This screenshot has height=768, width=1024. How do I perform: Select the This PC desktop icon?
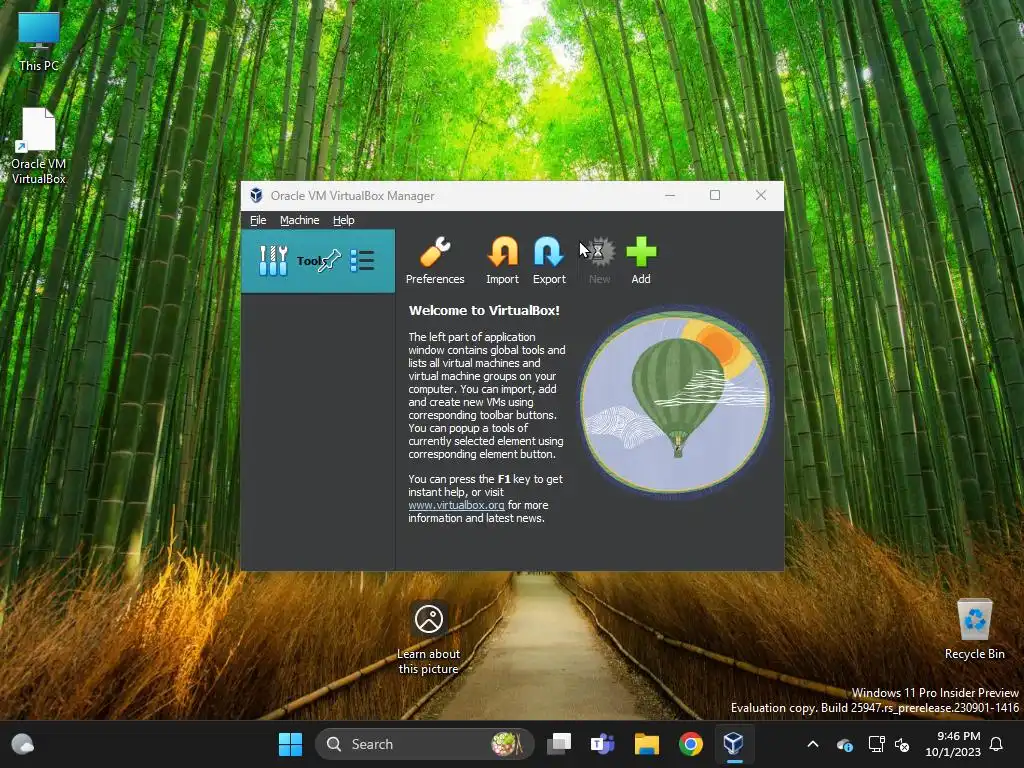click(39, 41)
